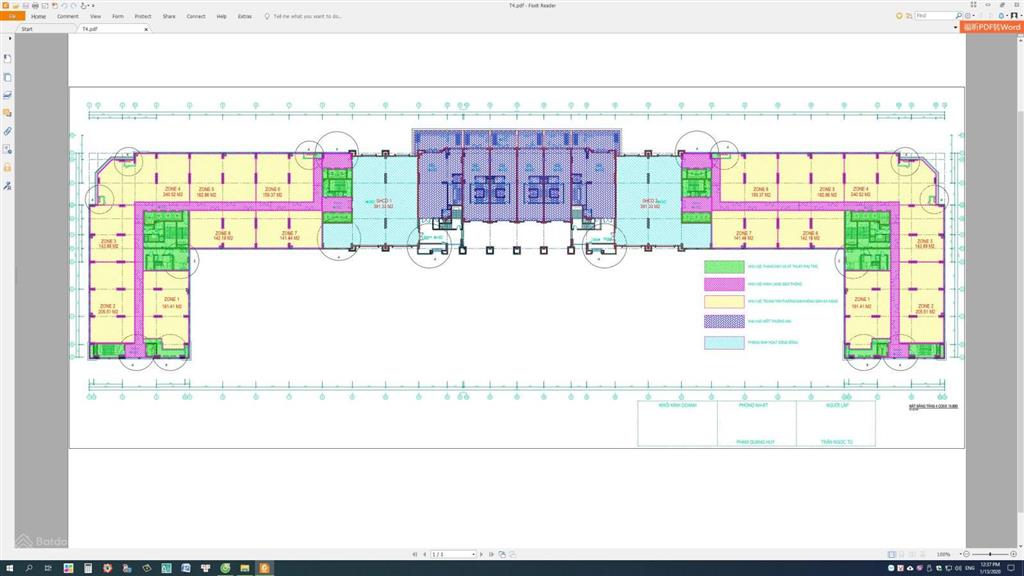
Task: Open the Comments panel in the left sidebar
Action: click(7, 113)
